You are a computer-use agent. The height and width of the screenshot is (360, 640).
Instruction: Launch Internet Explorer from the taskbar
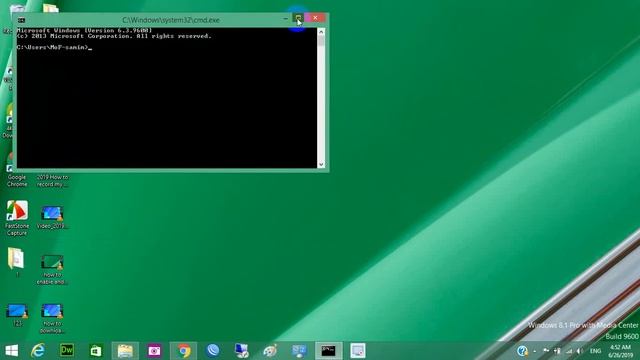(38, 351)
